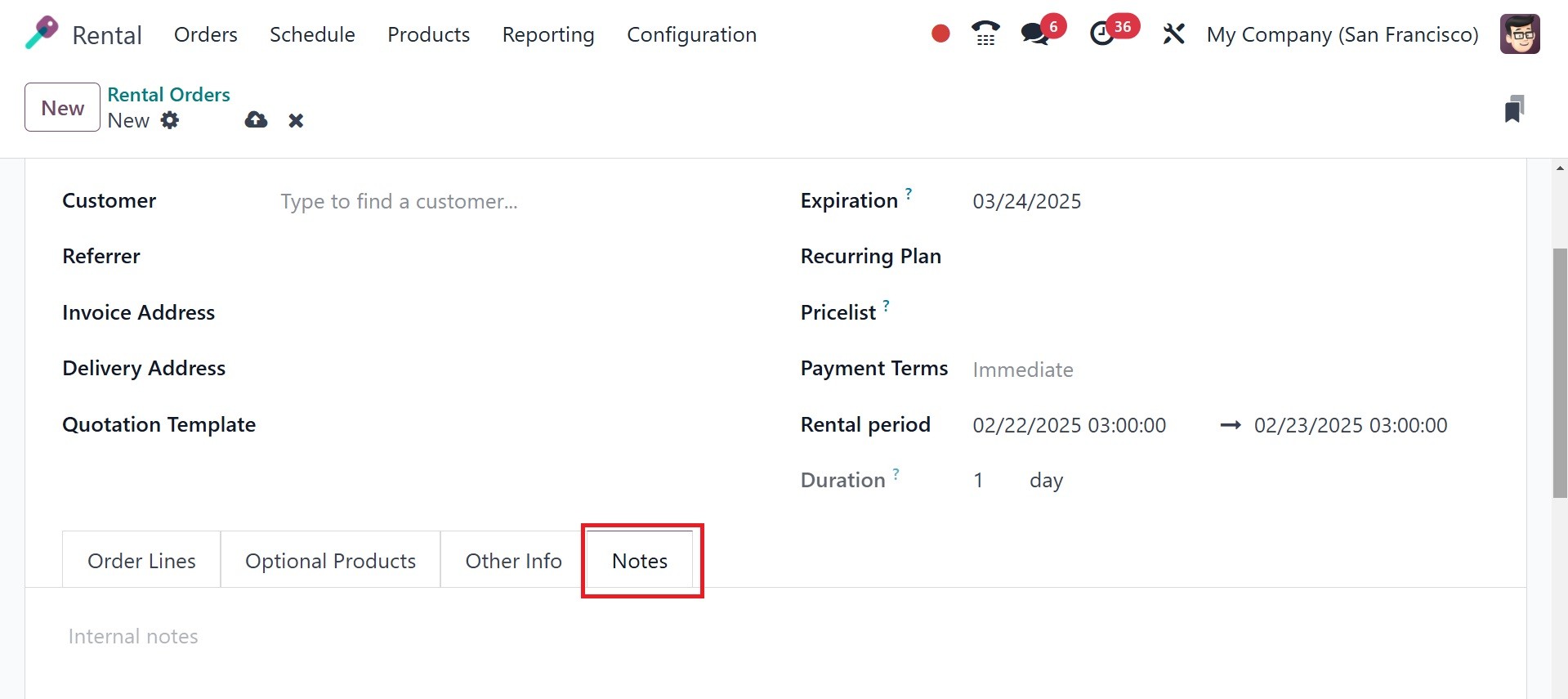The image size is (1568, 699).
Task: Open the Configuration menu
Action: point(691,34)
